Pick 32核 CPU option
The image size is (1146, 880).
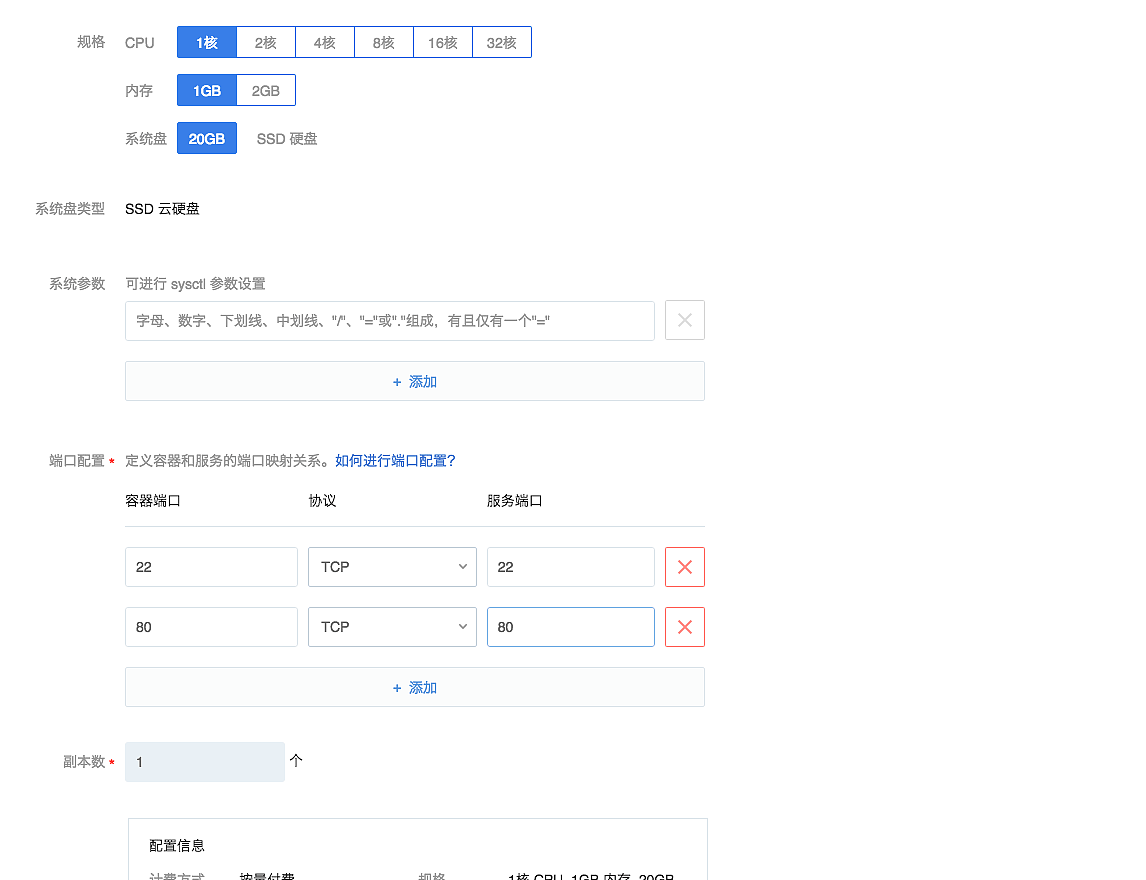pos(501,42)
